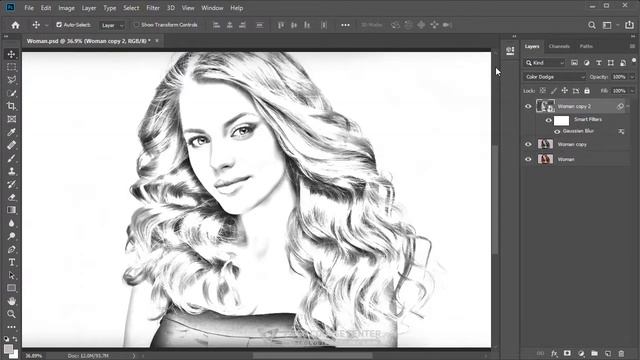The image size is (640, 360).
Task: Select the Crop tool
Action: [11, 106]
